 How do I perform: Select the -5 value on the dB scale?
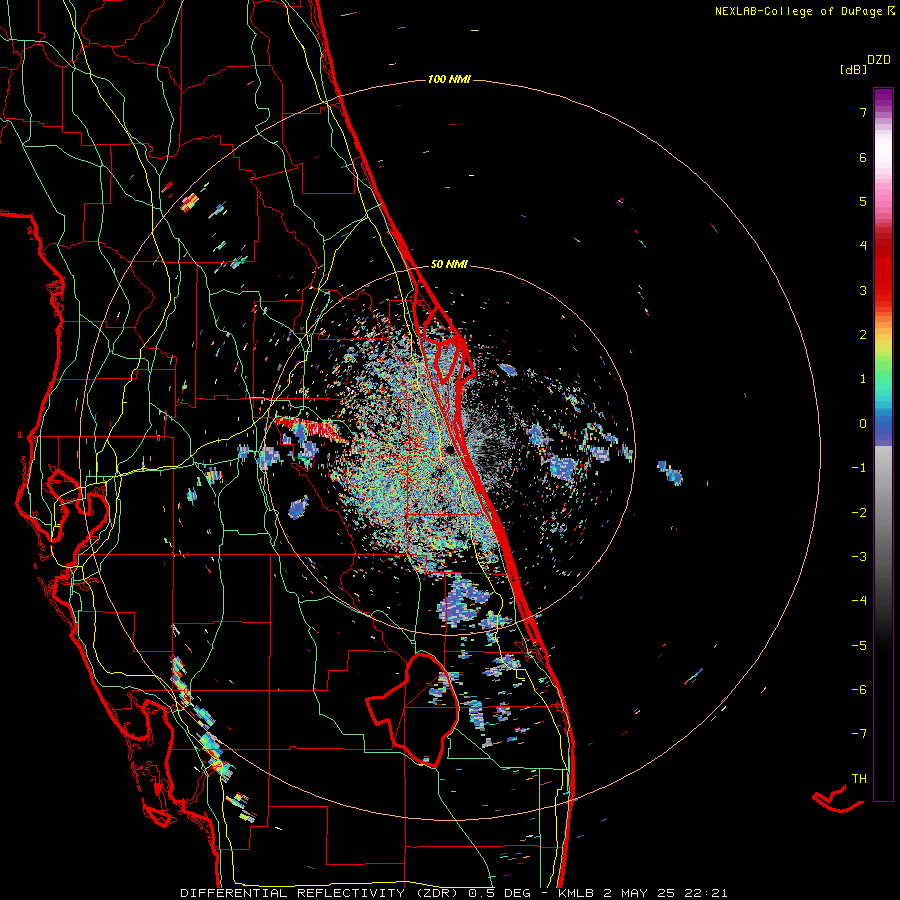pos(859,646)
